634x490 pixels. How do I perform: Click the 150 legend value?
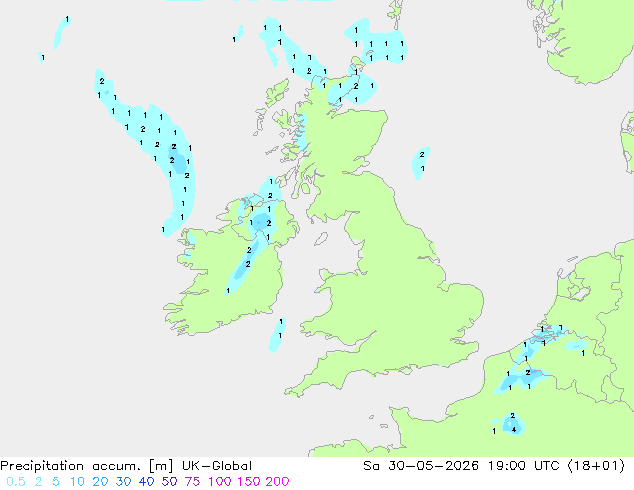coord(249,482)
